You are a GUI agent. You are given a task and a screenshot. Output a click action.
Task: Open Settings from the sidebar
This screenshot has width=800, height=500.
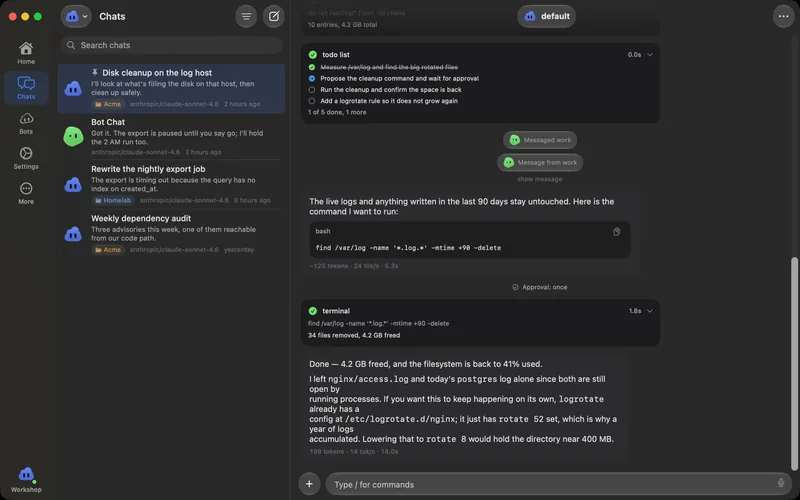click(26, 158)
